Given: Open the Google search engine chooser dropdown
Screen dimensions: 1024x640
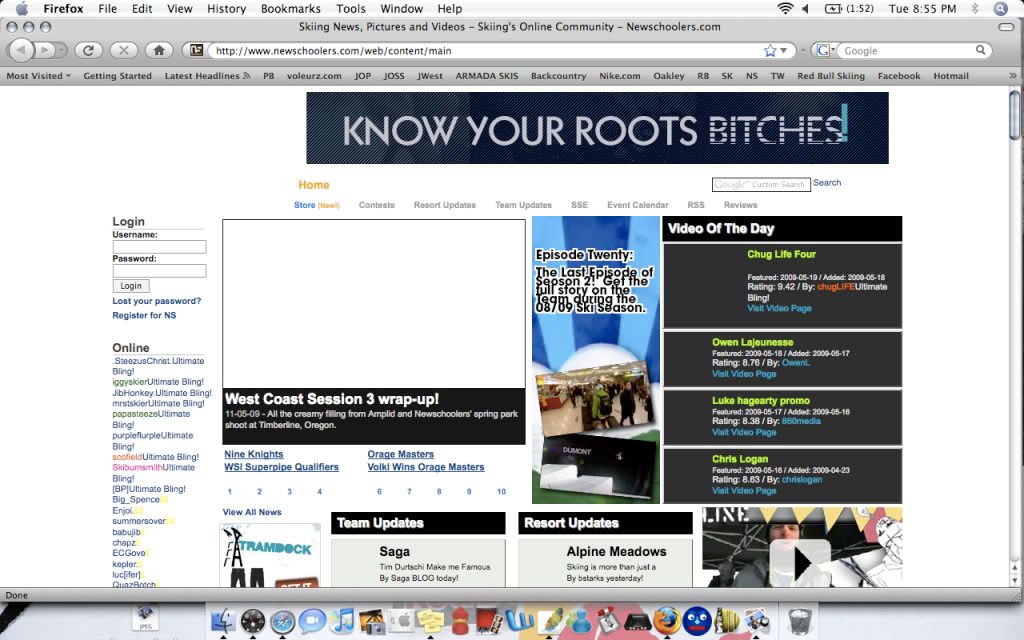Looking at the screenshot, I should (825, 50).
